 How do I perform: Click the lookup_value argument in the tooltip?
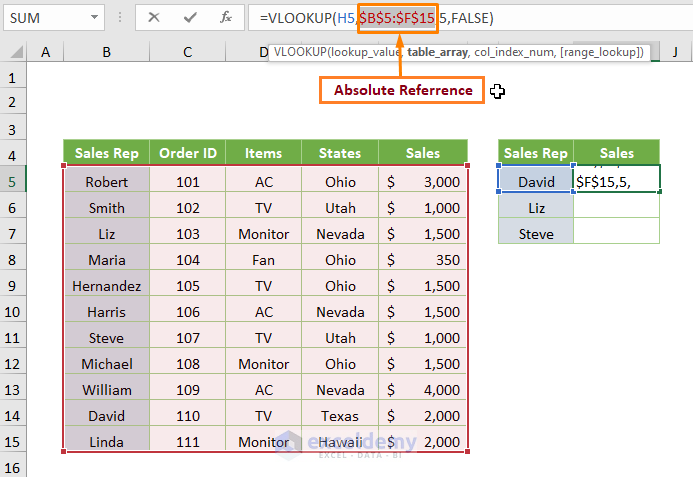[365, 52]
